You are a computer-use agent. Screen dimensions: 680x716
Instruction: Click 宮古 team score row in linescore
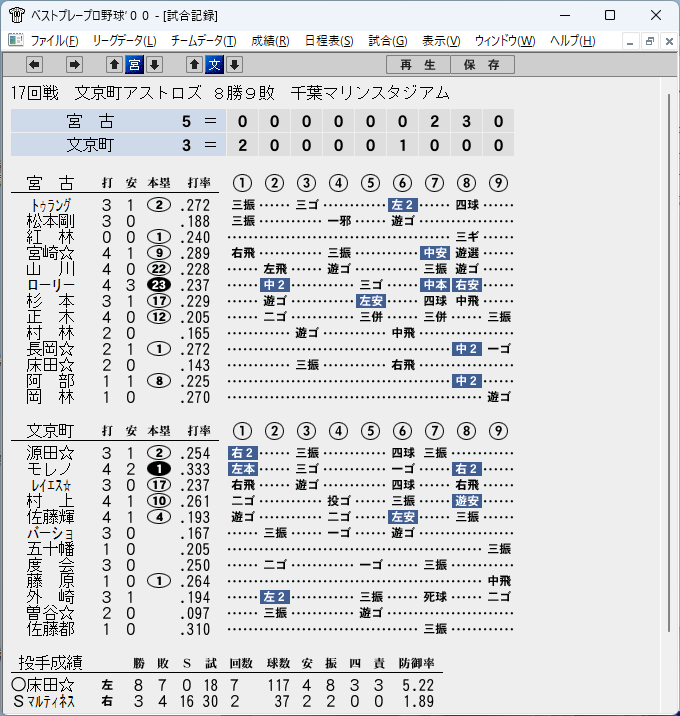262,121
